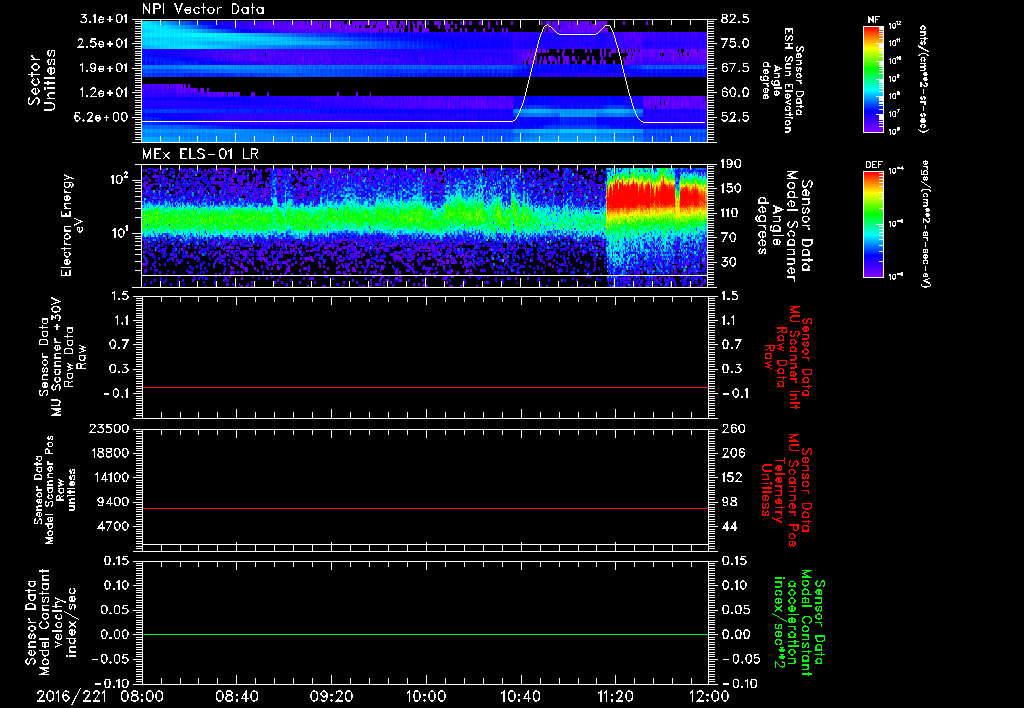Click the "Sector Unitless" axis title
This screenshot has height=708, width=1024.
pos(42,80)
